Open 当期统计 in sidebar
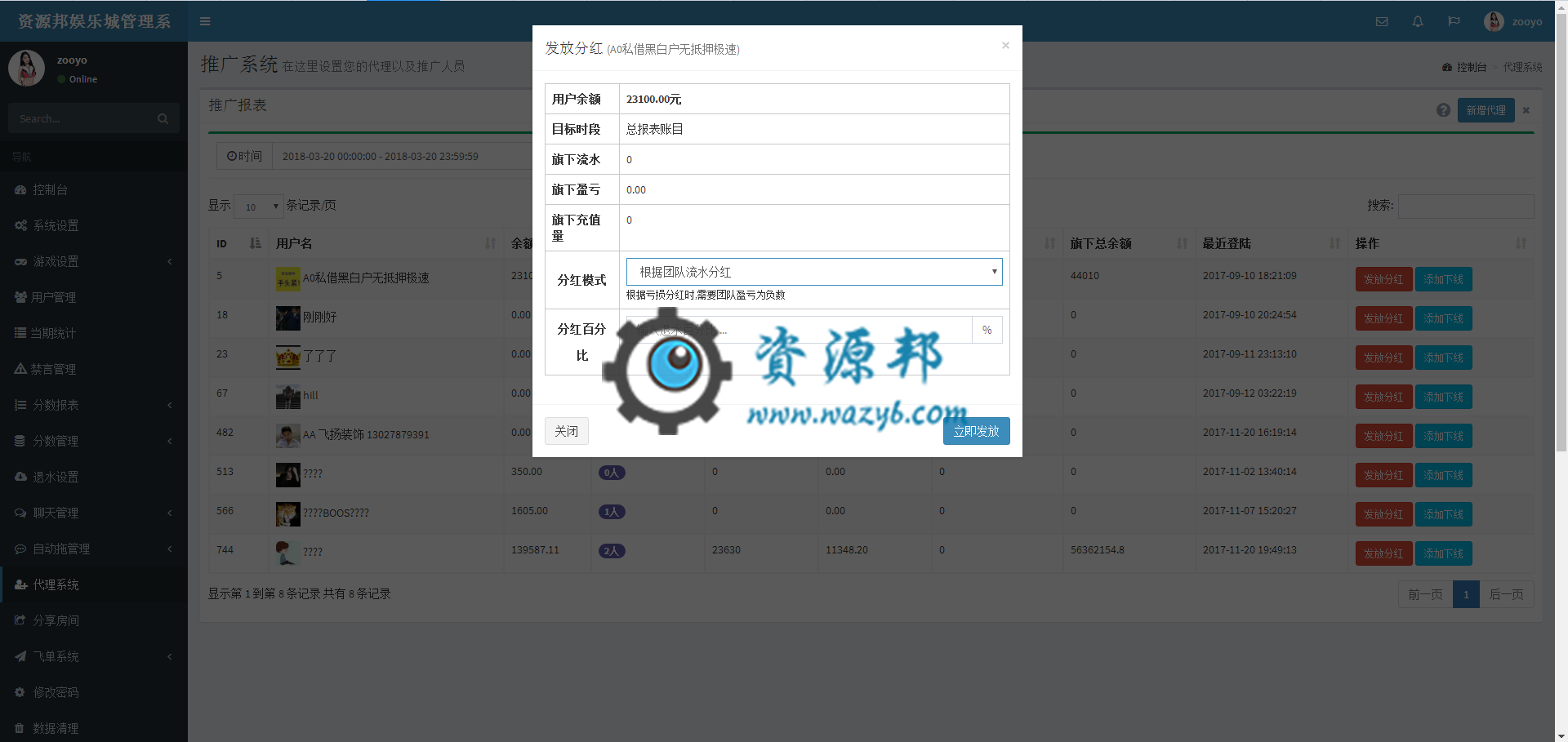This screenshot has width=1568, height=742. pyautogui.click(x=94, y=333)
